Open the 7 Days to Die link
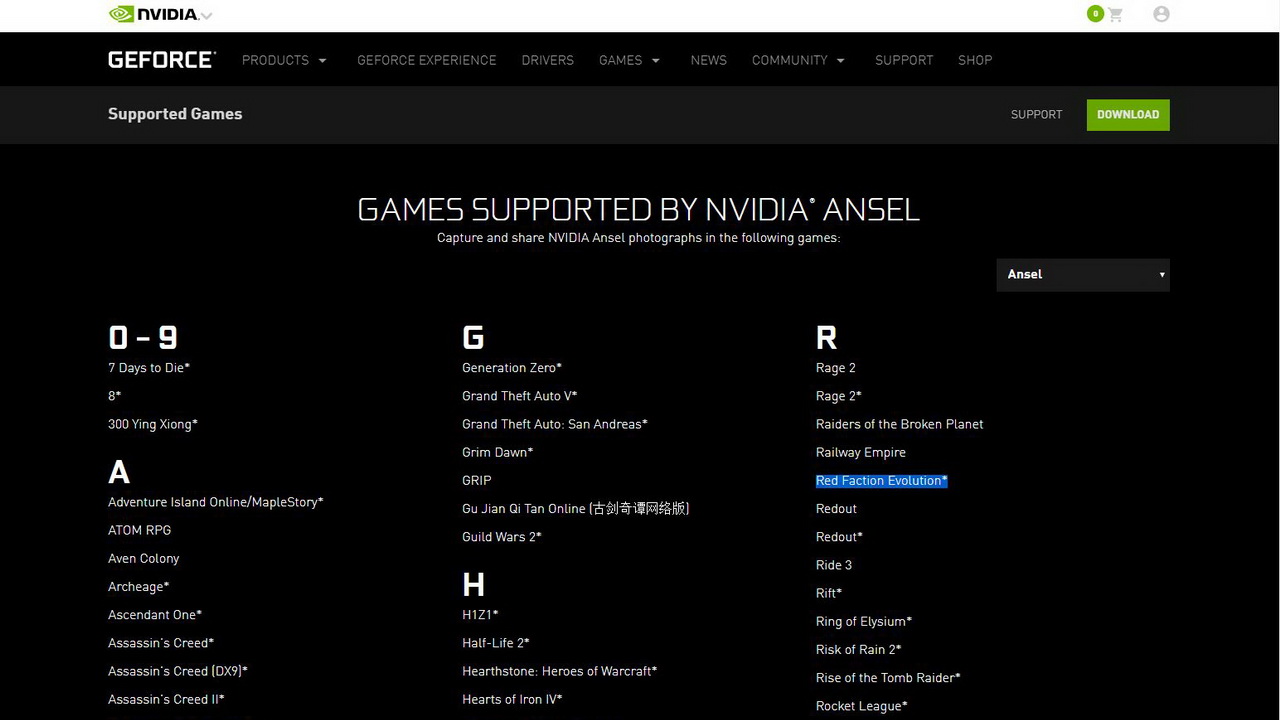This screenshot has width=1280, height=720. [148, 368]
